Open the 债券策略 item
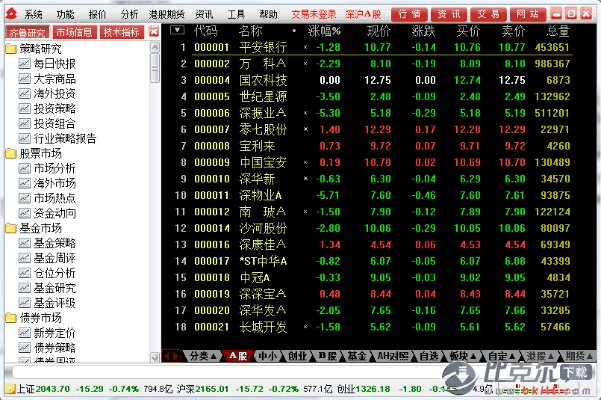The width and height of the screenshot is (601, 400). [47, 348]
